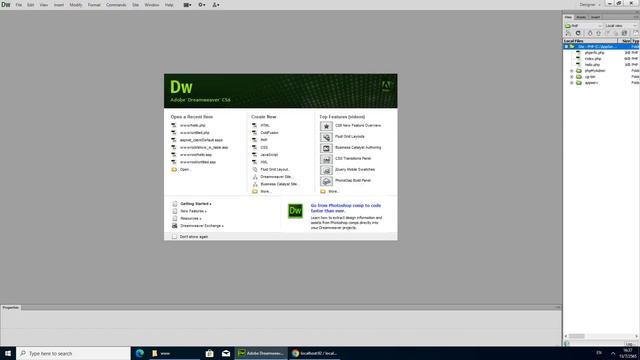Open the Window menu

(152, 5)
